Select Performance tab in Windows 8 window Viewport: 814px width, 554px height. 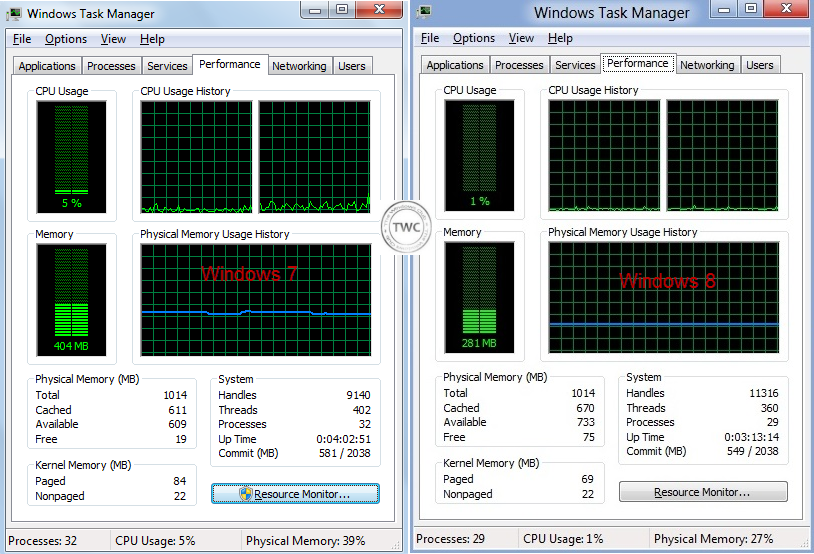click(x=638, y=63)
